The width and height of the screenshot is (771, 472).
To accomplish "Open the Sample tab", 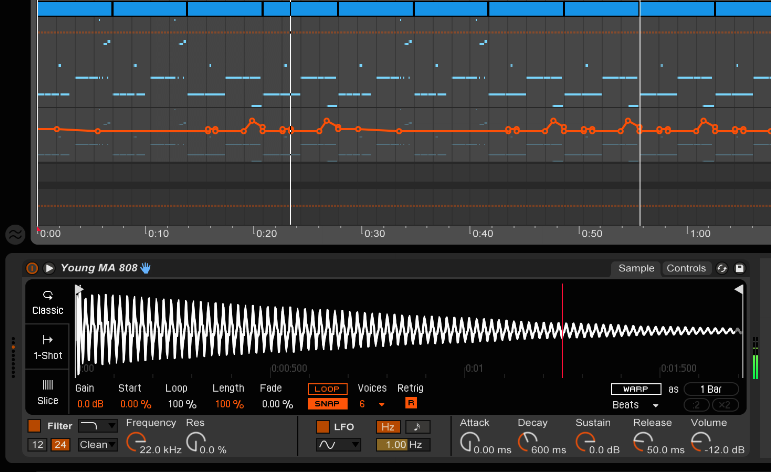I will point(636,268).
